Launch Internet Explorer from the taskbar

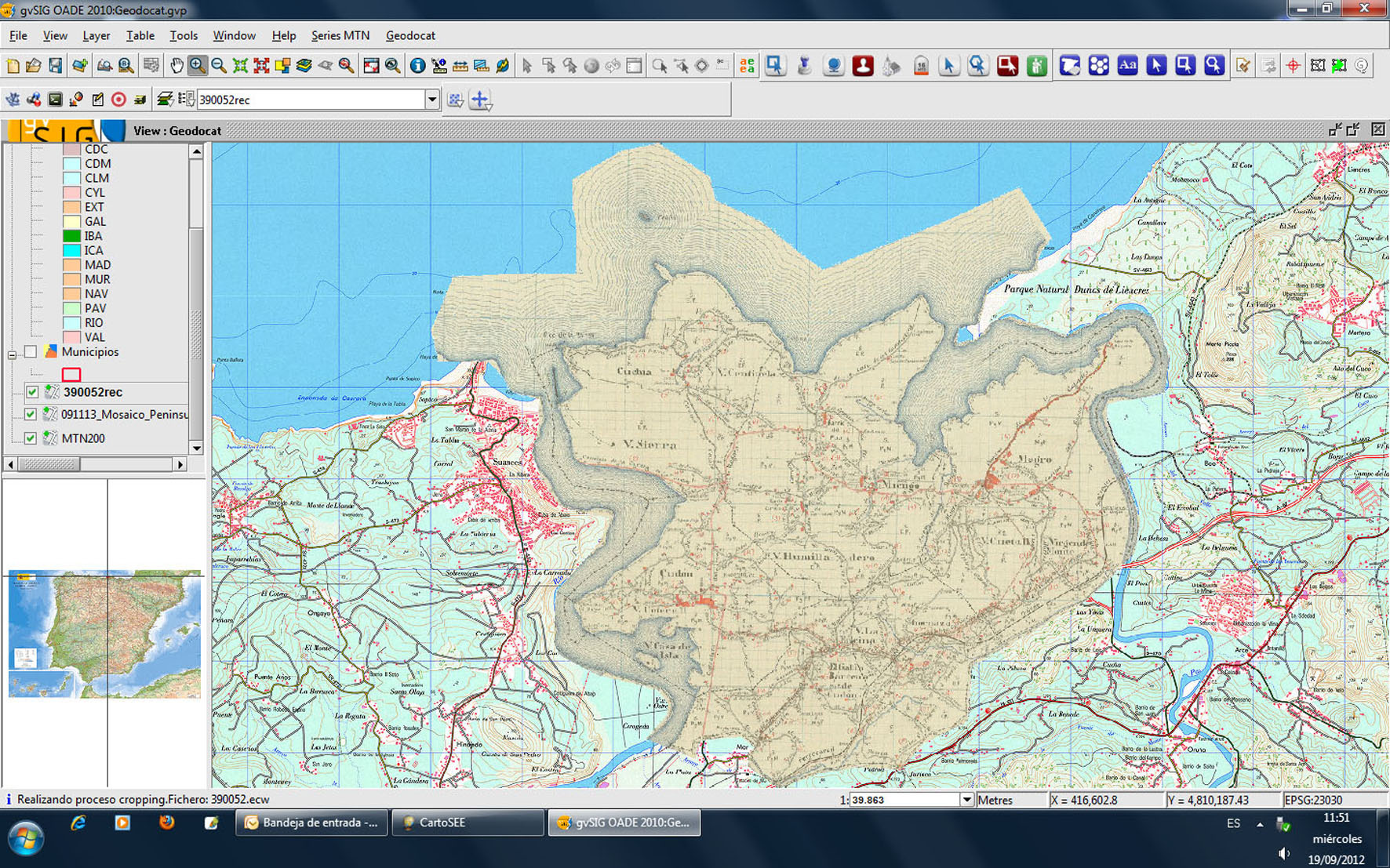78,823
